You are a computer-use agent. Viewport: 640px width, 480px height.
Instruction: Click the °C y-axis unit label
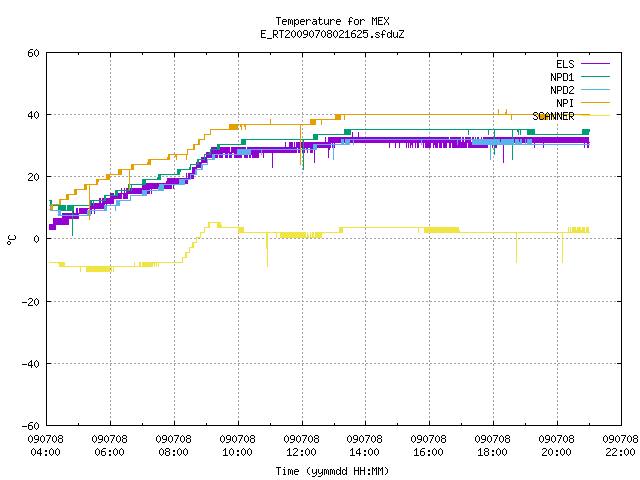(x=12, y=240)
